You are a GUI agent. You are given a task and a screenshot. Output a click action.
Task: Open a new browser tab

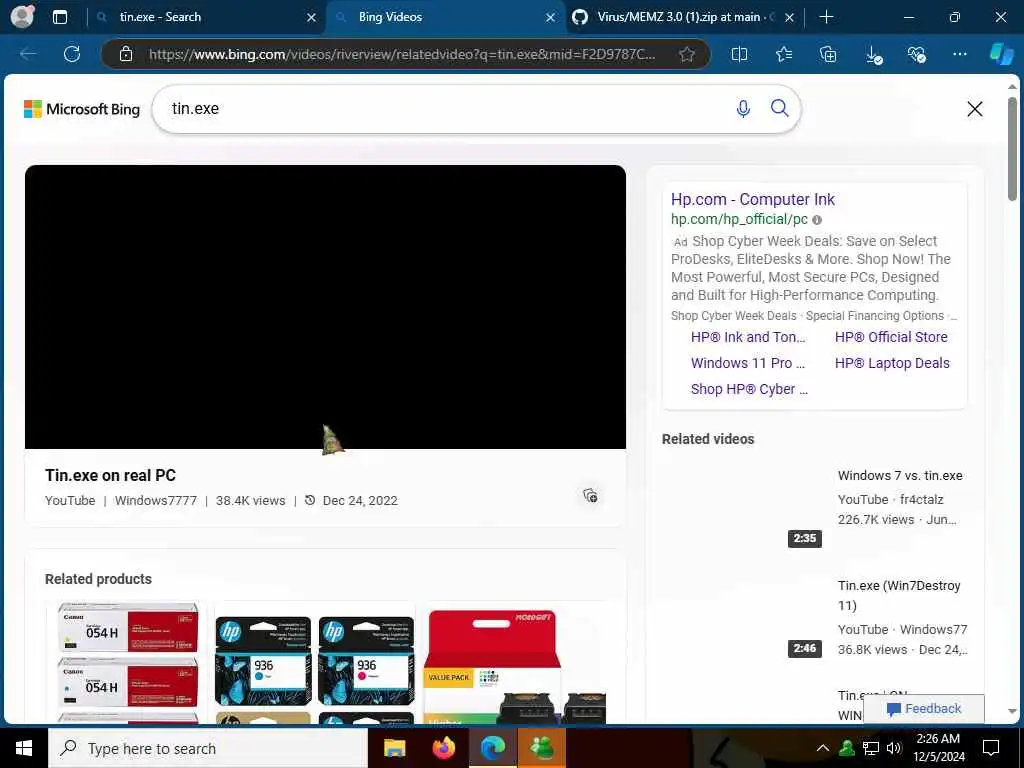pos(826,17)
